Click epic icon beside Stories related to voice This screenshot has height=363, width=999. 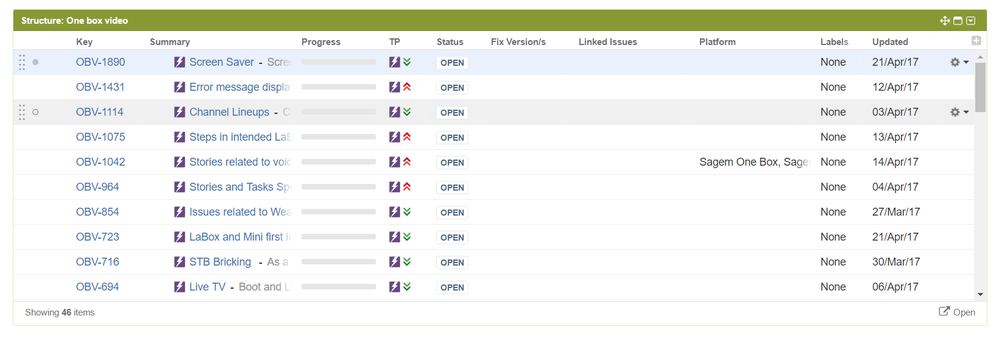point(180,162)
